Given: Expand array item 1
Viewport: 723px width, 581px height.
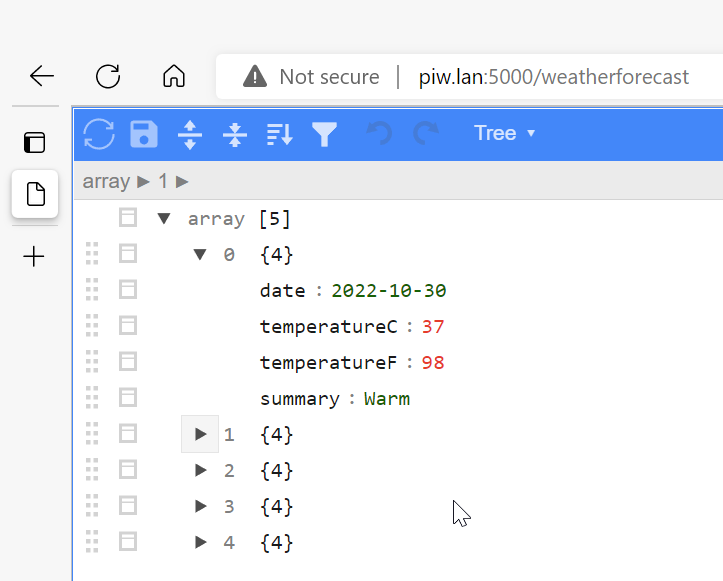Looking at the screenshot, I should point(200,435).
